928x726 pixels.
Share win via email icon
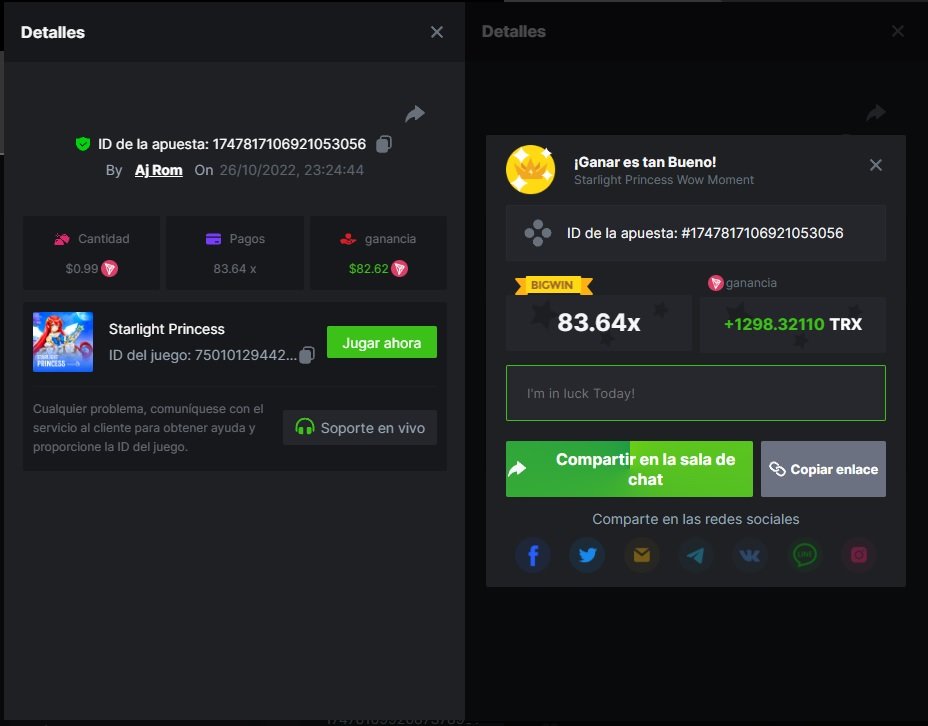click(x=641, y=556)
